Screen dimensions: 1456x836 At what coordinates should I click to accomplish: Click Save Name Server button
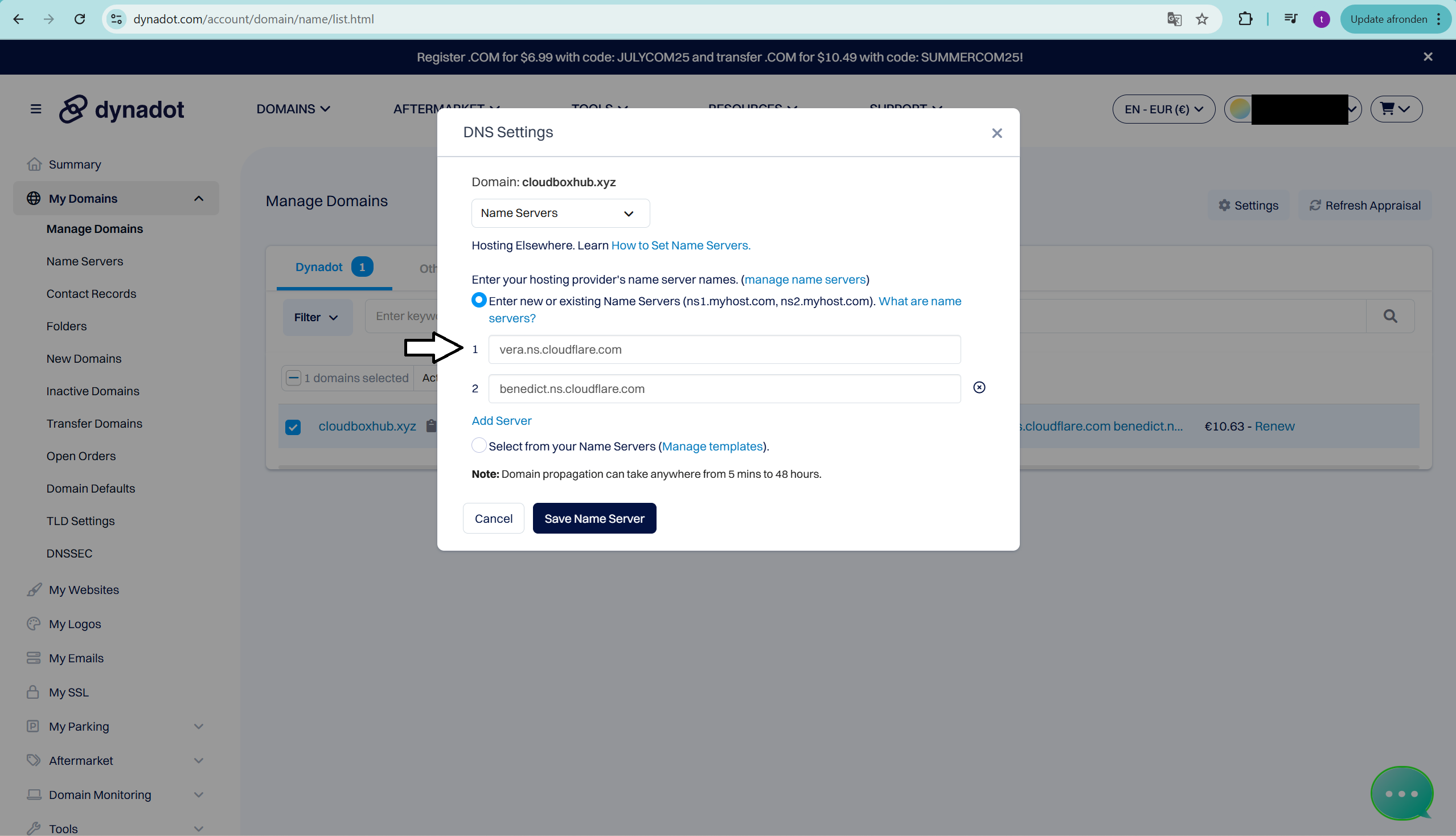[x=594, y=518]
